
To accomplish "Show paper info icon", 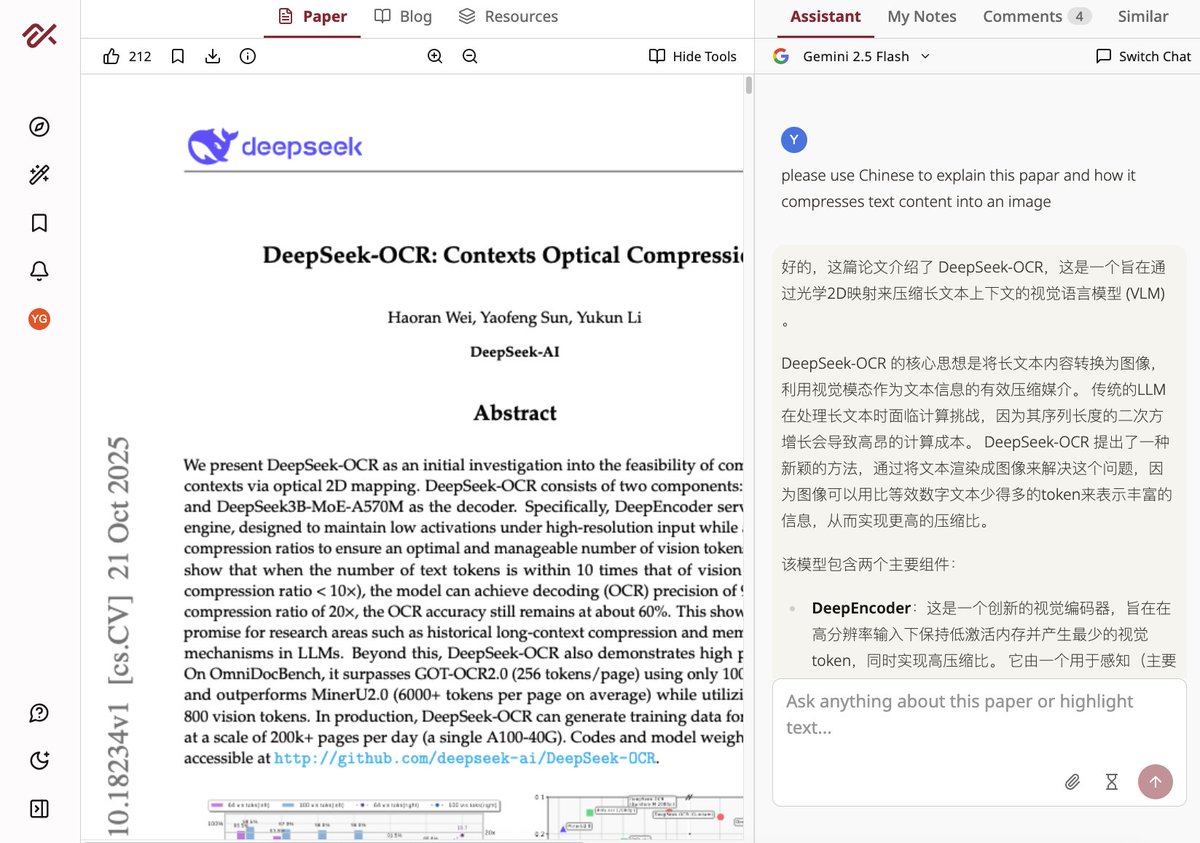I will pos(248,57).
